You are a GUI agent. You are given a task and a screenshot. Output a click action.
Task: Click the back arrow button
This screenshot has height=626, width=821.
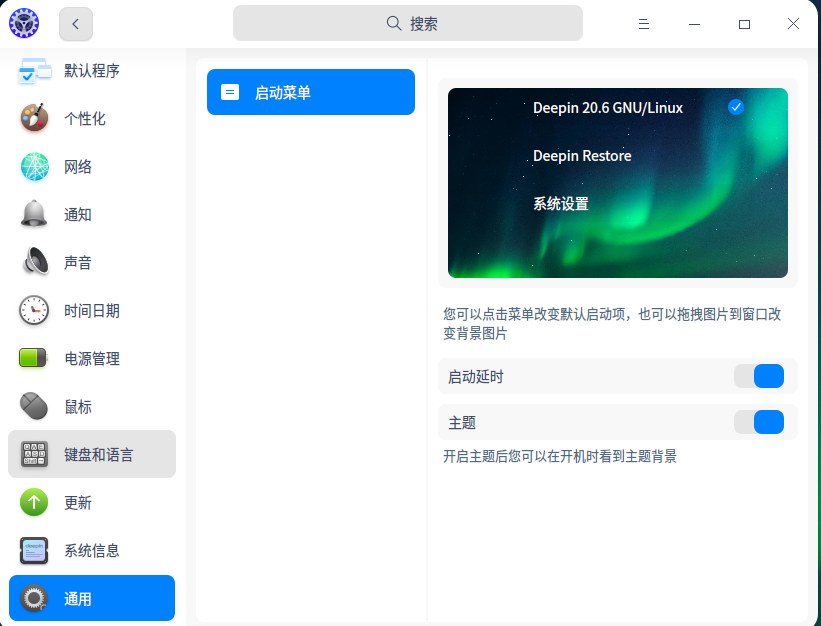(75, 23)
